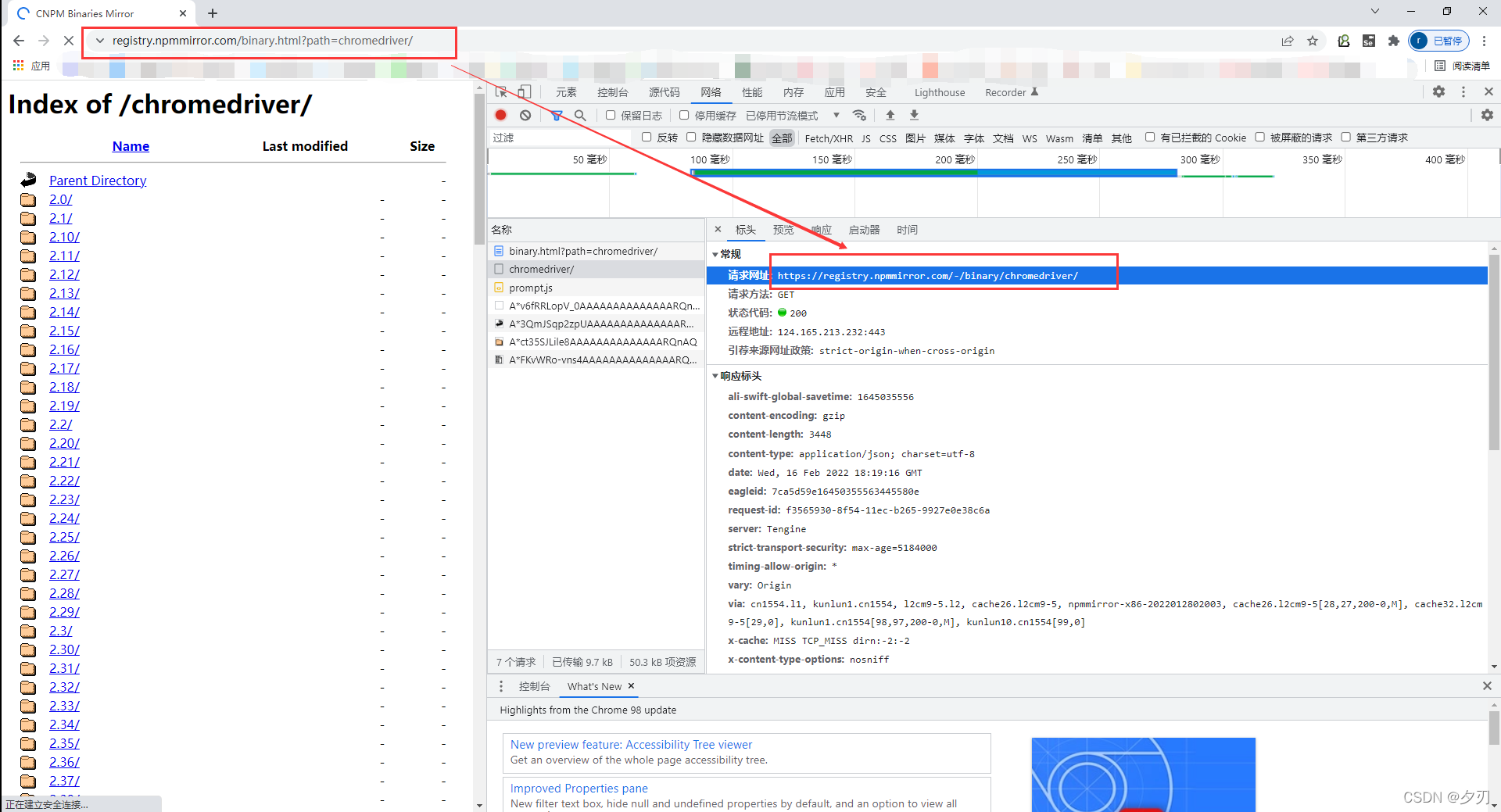Sort listing by Name header link
The width and height of the screenshot is (1501, 812).
[131, 146]
